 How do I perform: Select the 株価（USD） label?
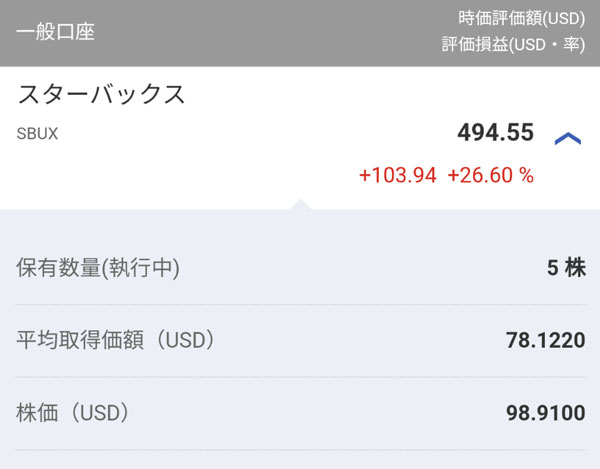pyautogui.click(x=73, y=412)
